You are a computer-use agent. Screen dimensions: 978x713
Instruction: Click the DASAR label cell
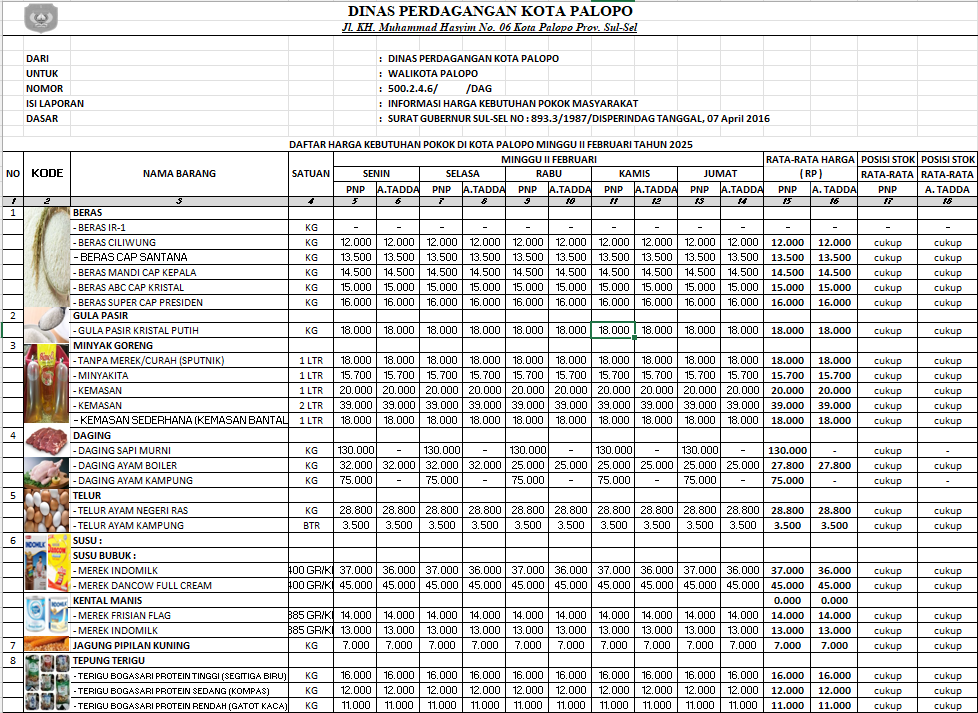pos(42,119)
